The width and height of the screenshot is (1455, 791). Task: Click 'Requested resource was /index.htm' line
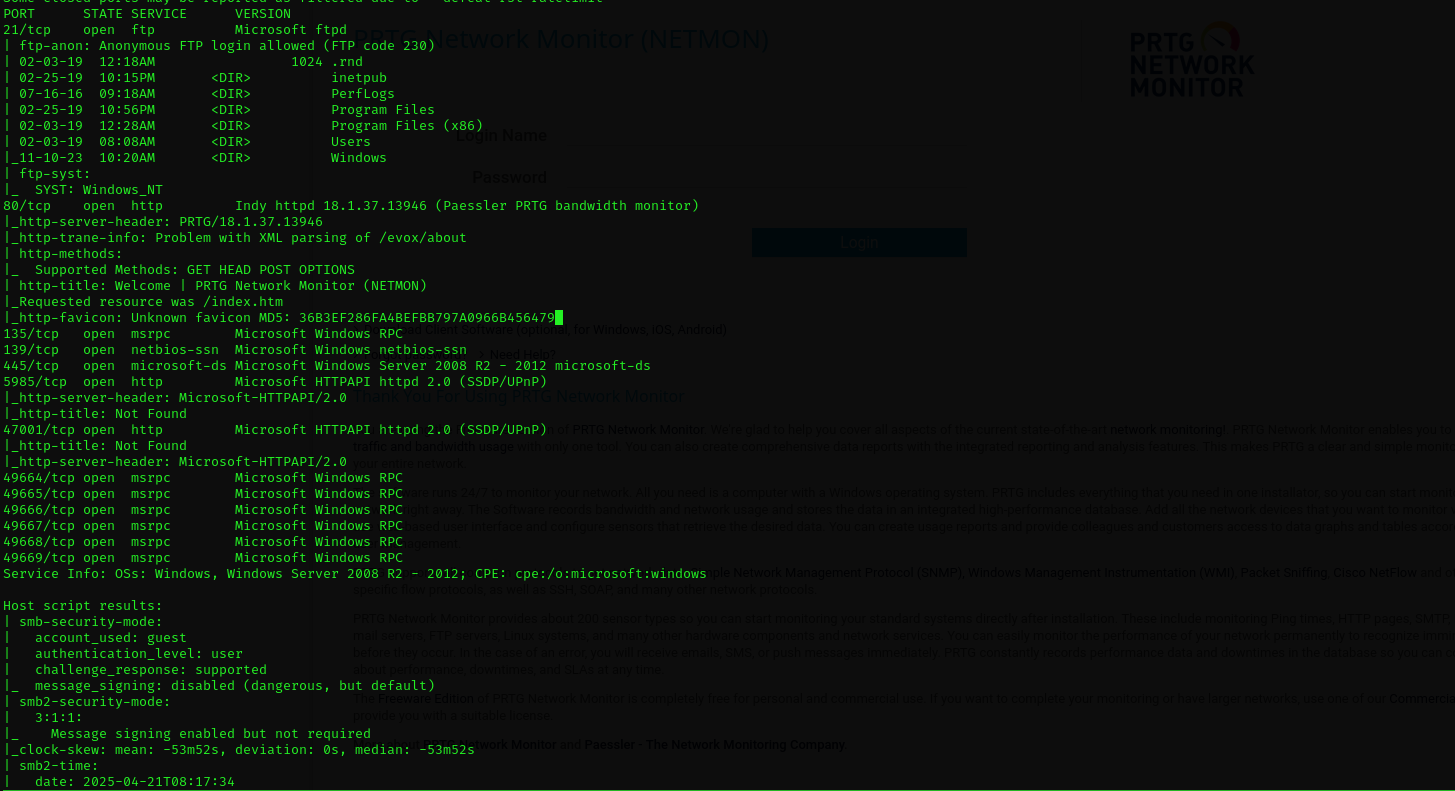[143, 302]
